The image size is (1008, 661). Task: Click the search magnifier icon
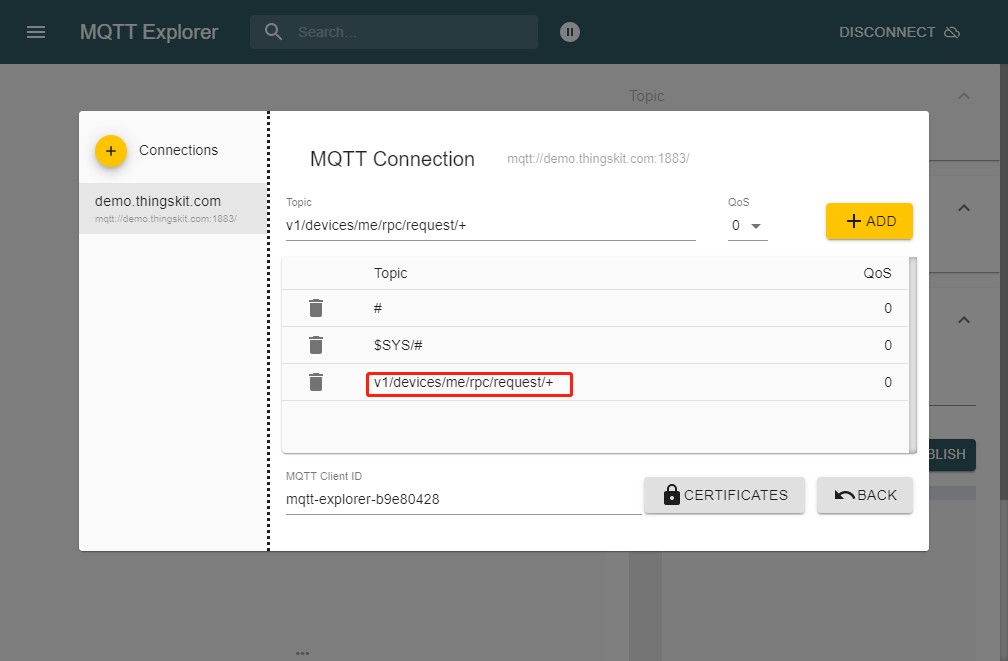click(x=273, y=32)
